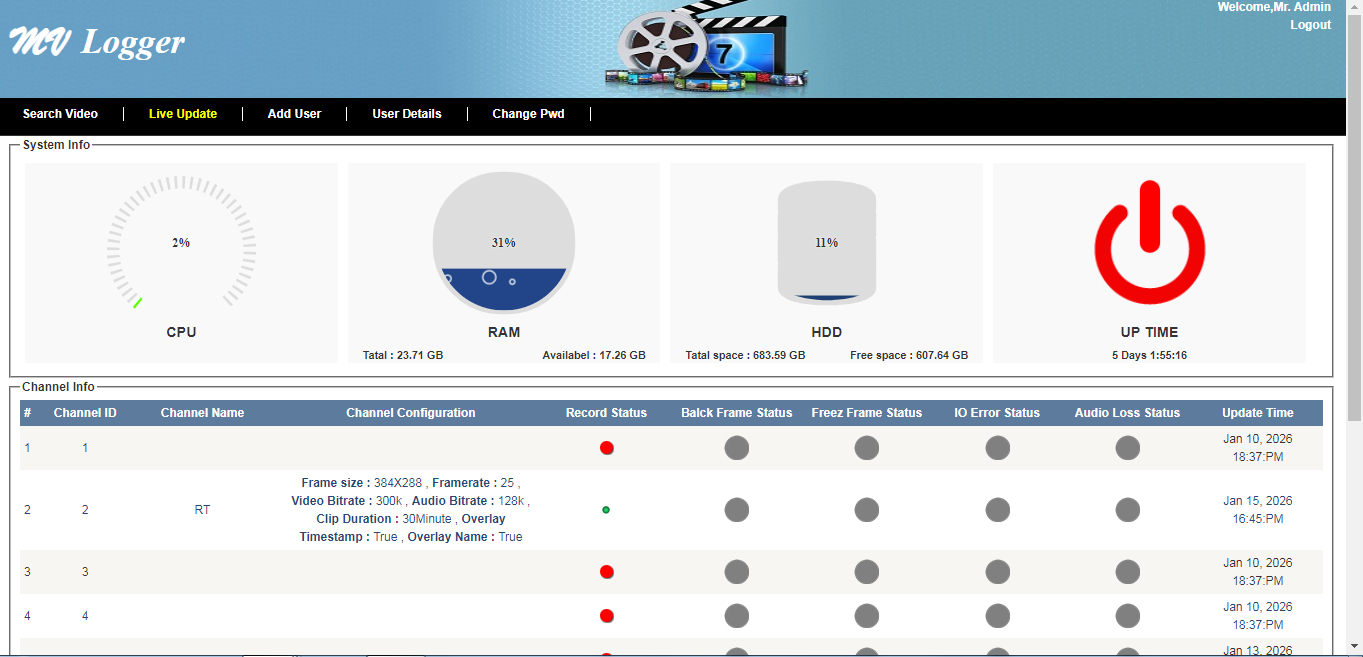Toggle the IO Error status for channel 3

click(997, 572)
